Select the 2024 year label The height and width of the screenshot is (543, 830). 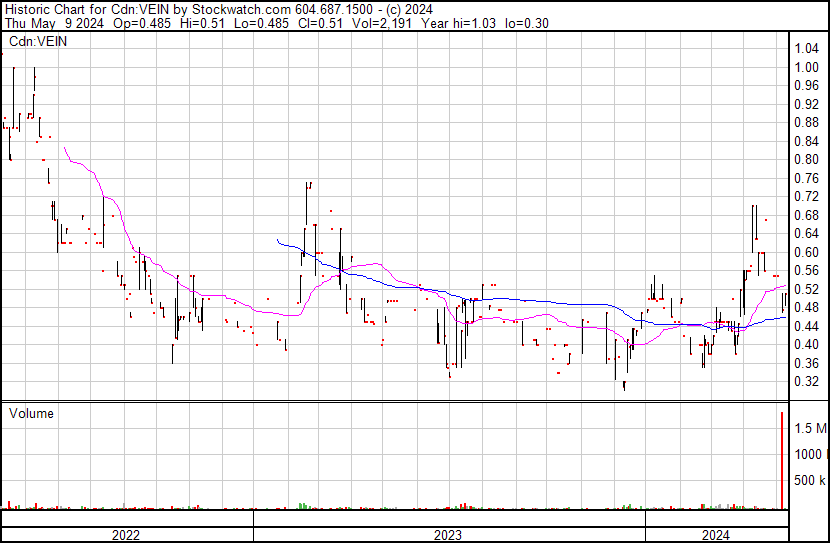716,535
